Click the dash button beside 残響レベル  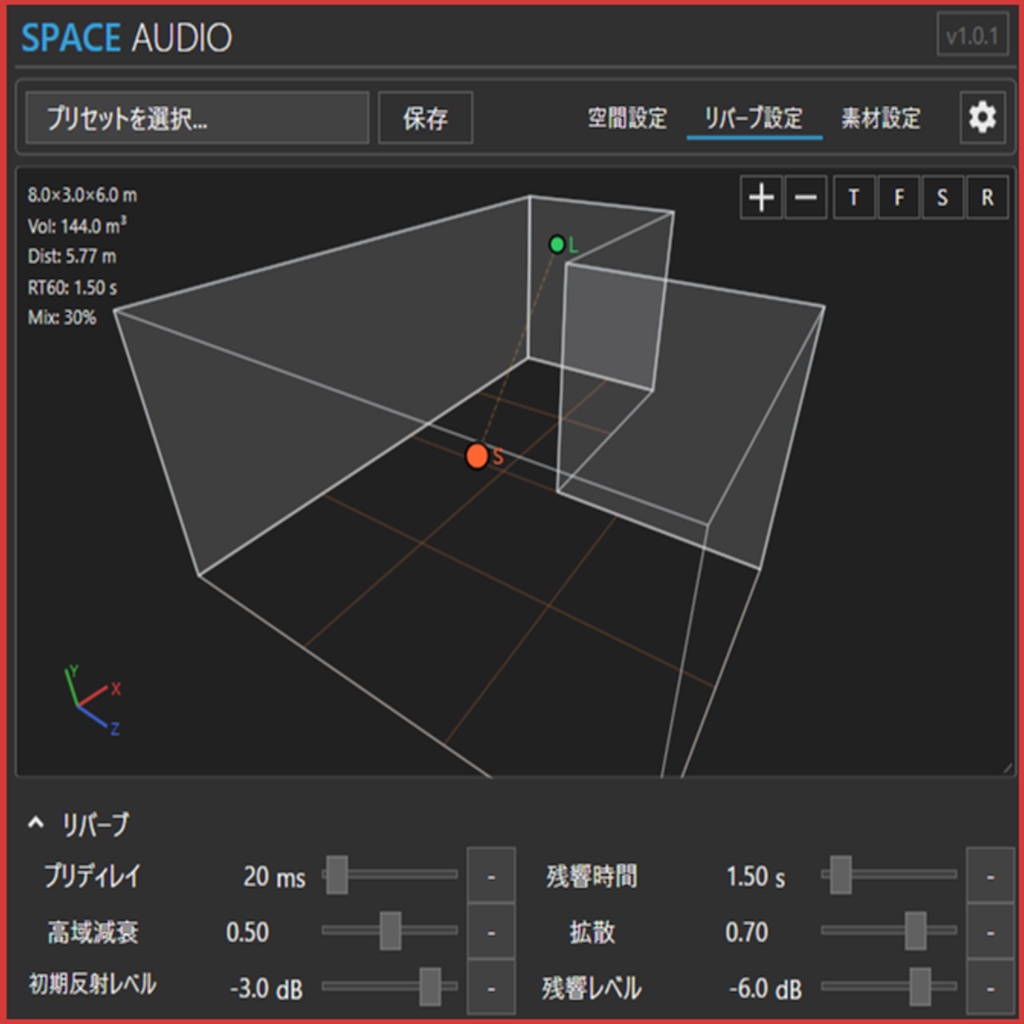[x=990, y=987]
